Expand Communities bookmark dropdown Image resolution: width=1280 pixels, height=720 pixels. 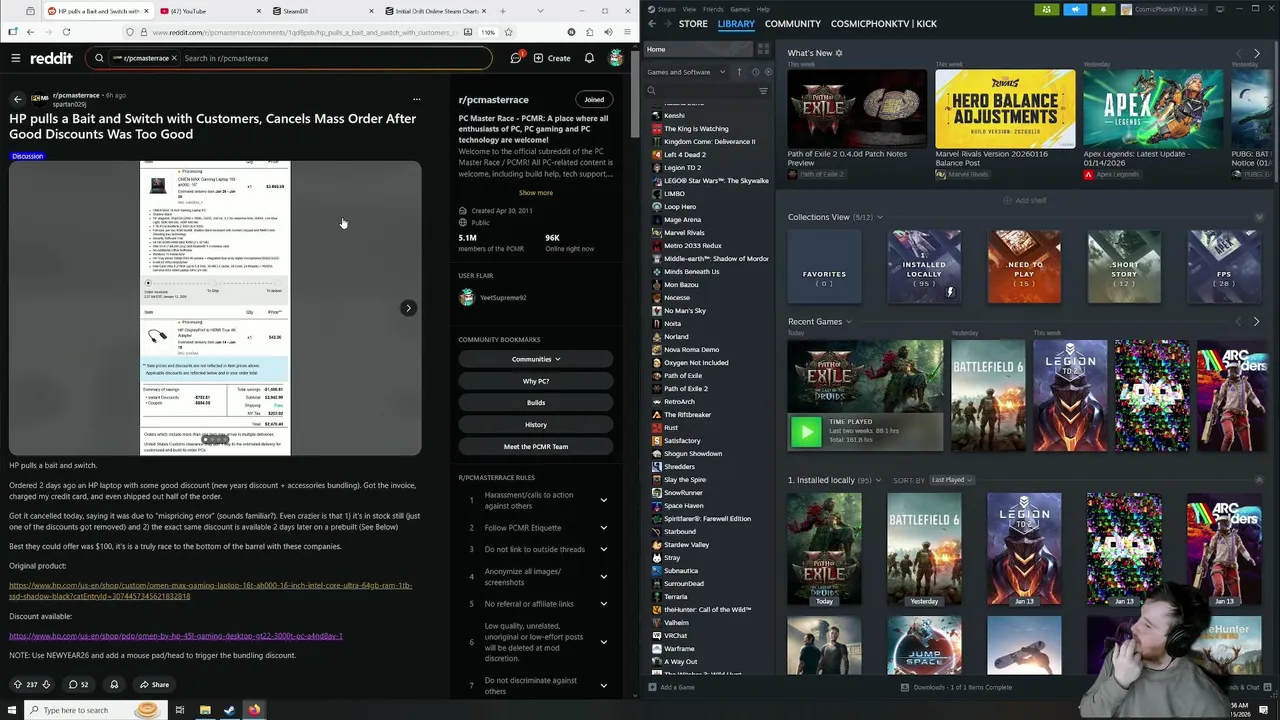pos(536,359)
